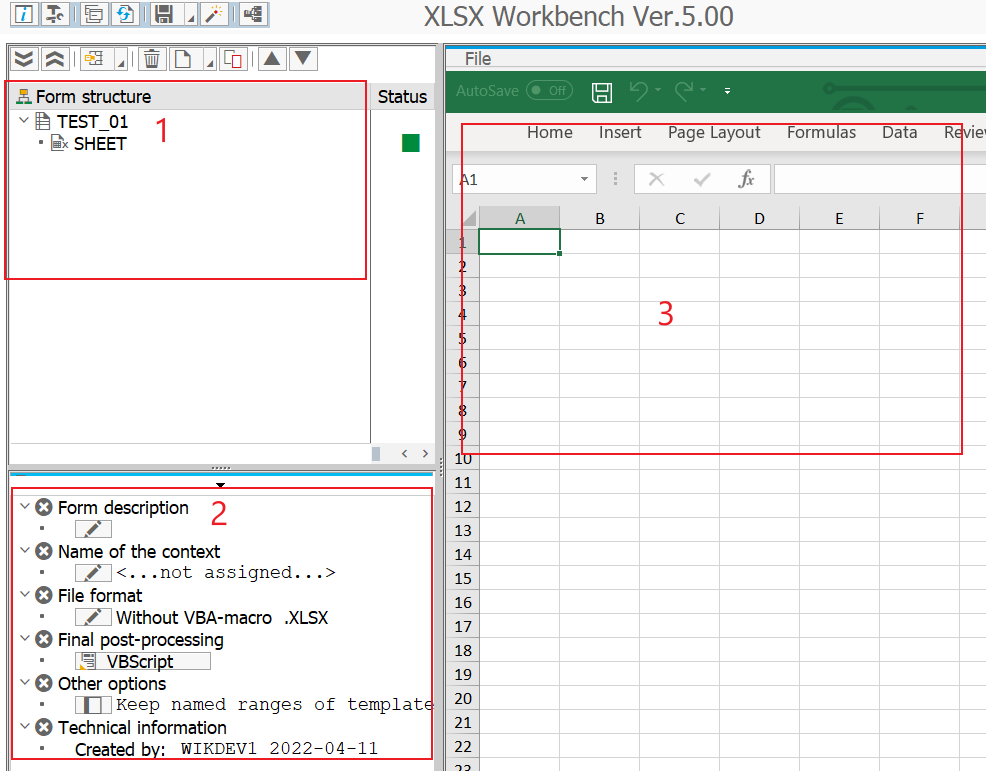The image size is (986, 771).
Task: Click the copy pages icon
Action: (233, 59)
